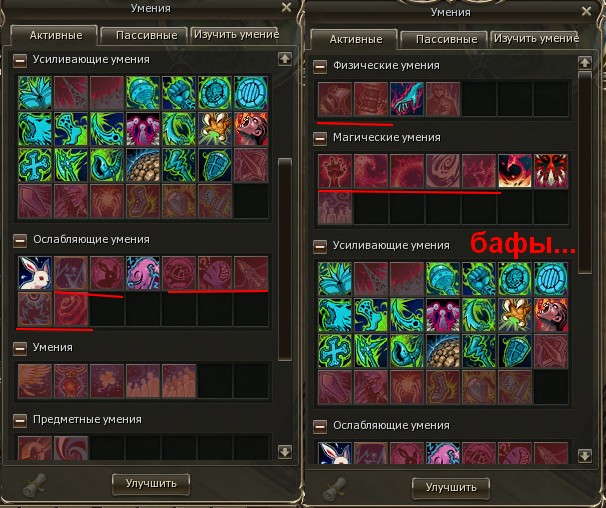Switch to left Пассивные tab
Screen dimensions: 606x508
146,36
